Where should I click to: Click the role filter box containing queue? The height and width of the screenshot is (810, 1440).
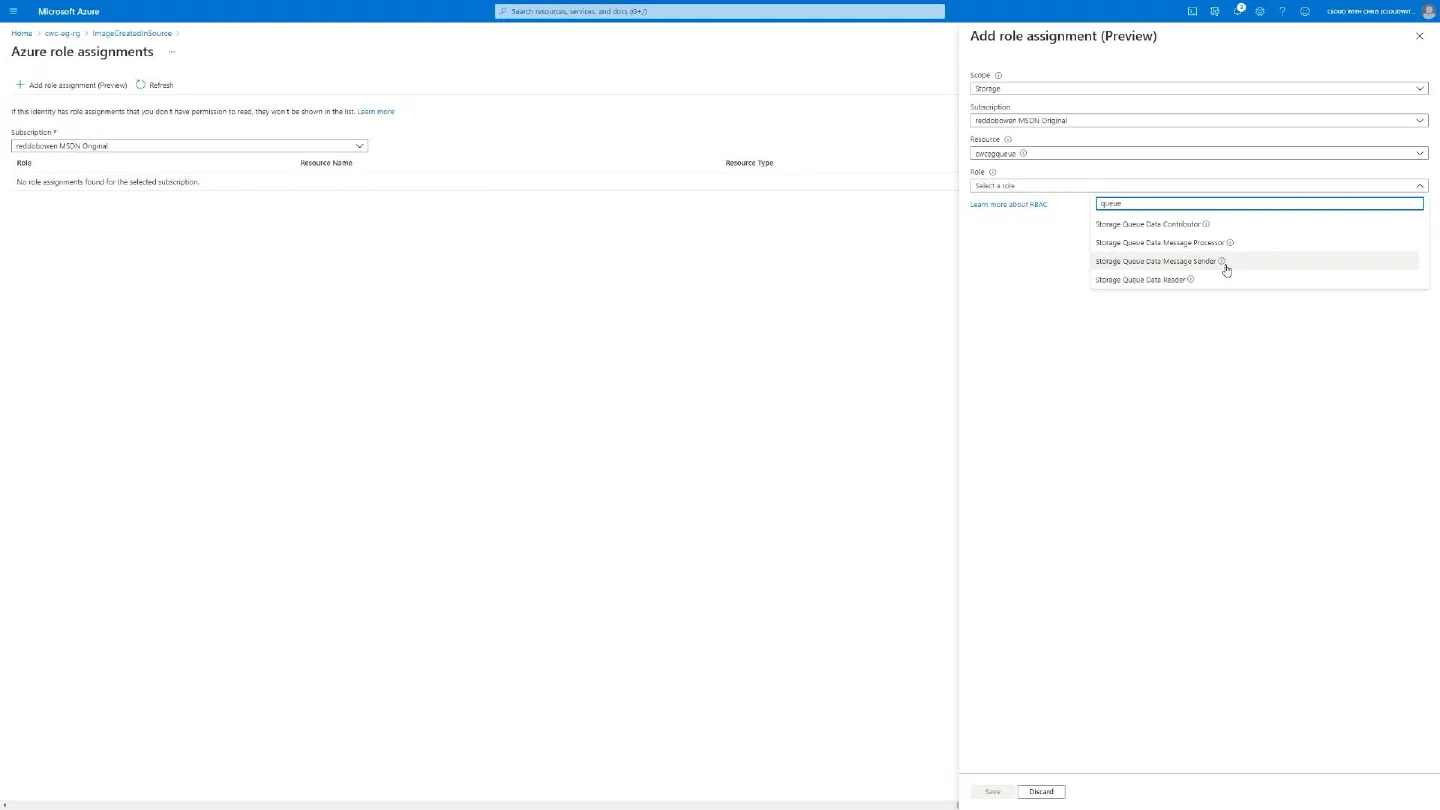pos(1259,203)
